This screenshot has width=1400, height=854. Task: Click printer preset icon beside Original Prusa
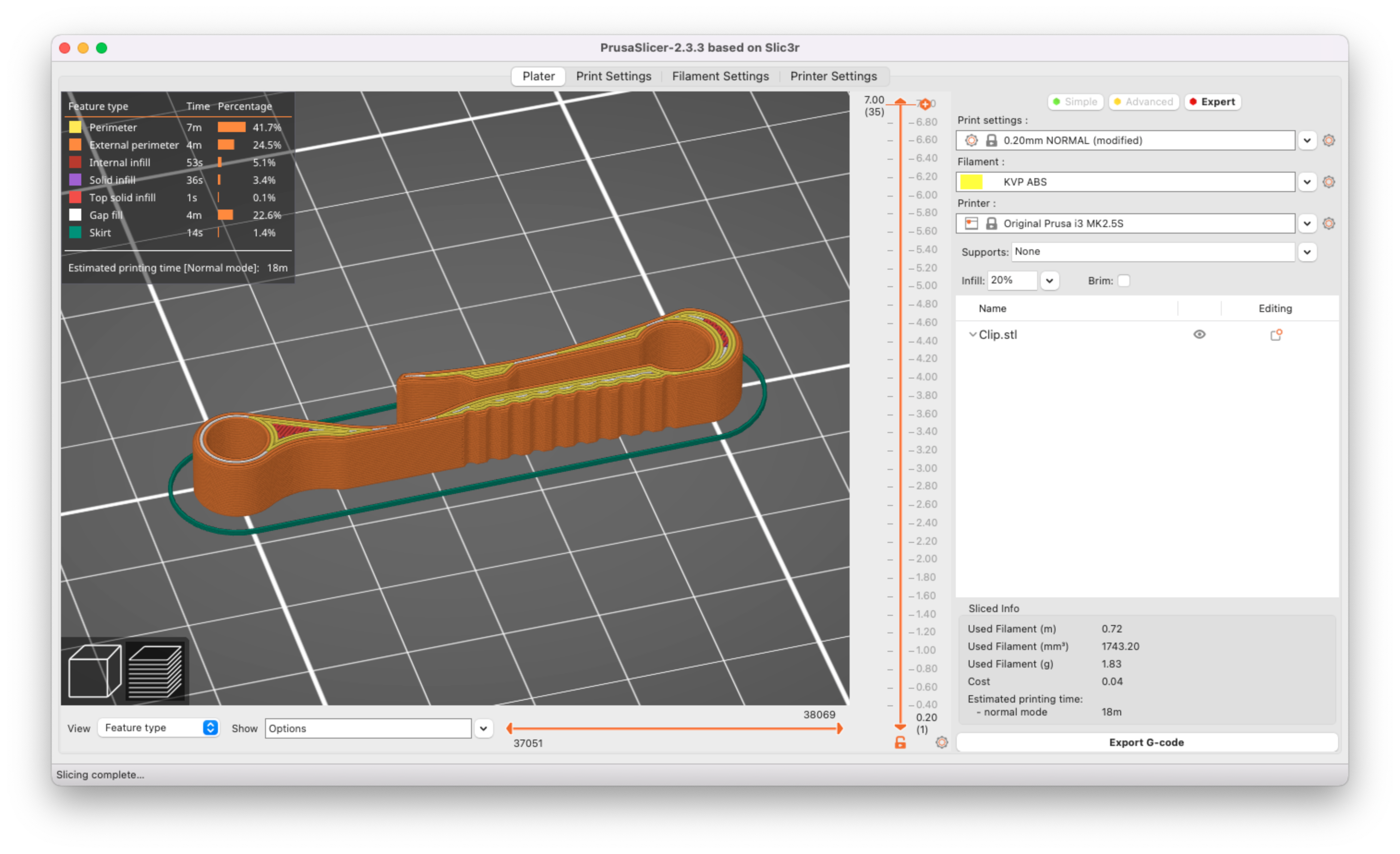(x=972, y=223)
